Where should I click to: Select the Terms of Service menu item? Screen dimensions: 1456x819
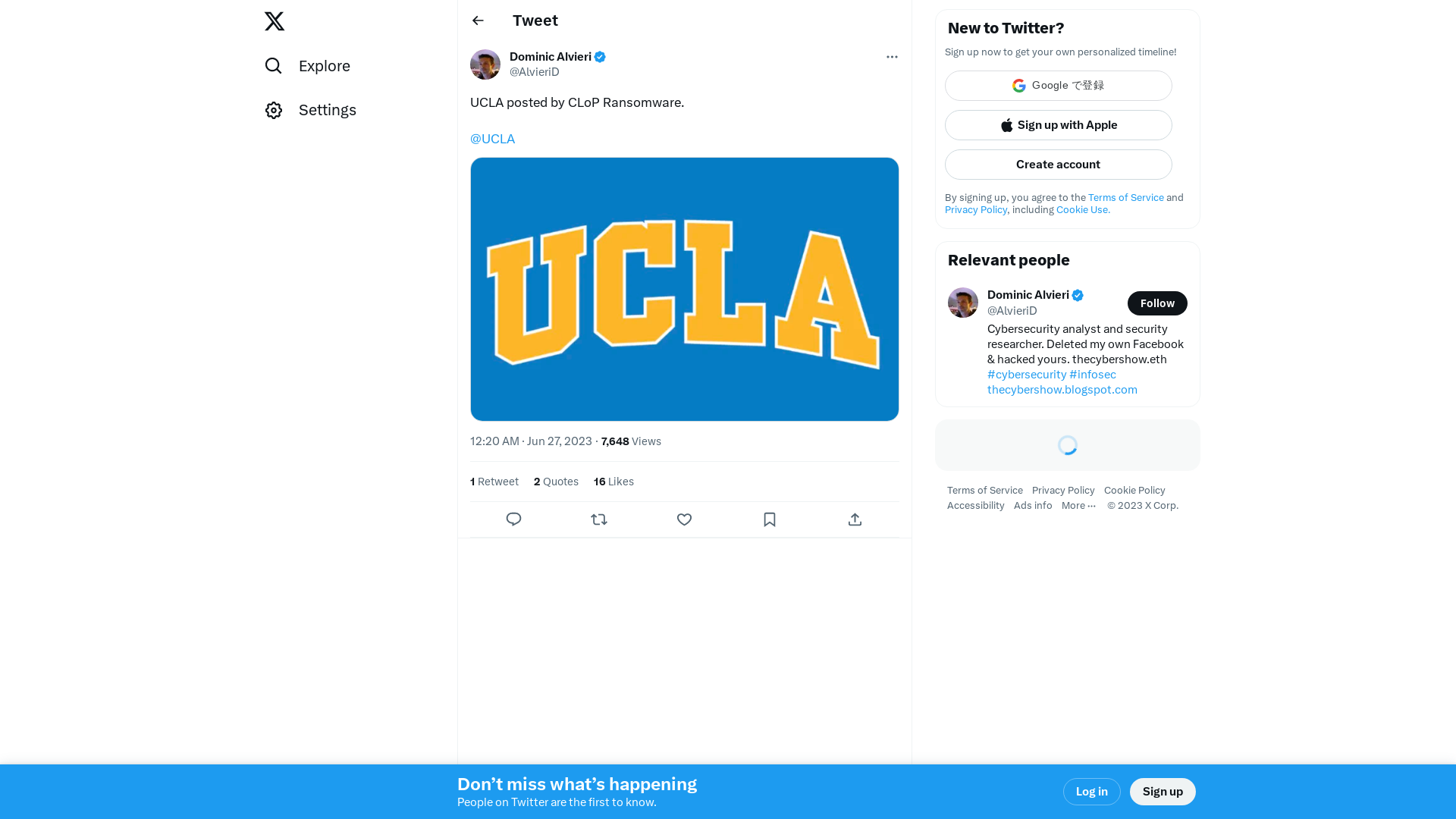coord(984,490)
